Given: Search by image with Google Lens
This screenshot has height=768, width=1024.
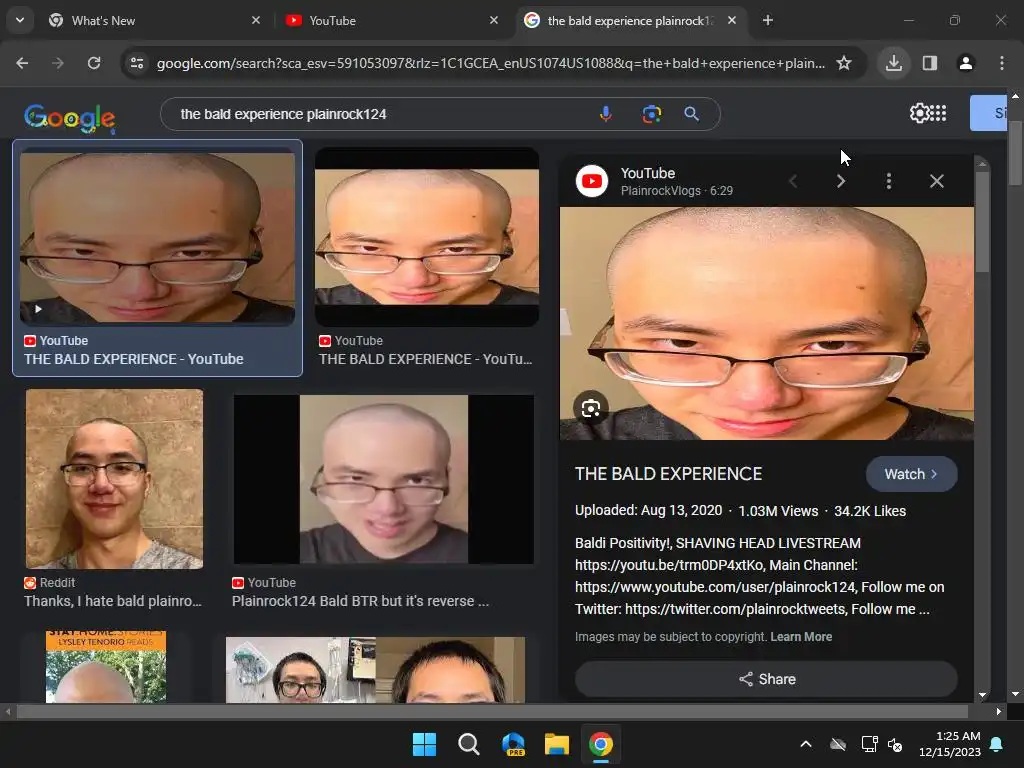Looking at the screenshot, I should (651, 114).
